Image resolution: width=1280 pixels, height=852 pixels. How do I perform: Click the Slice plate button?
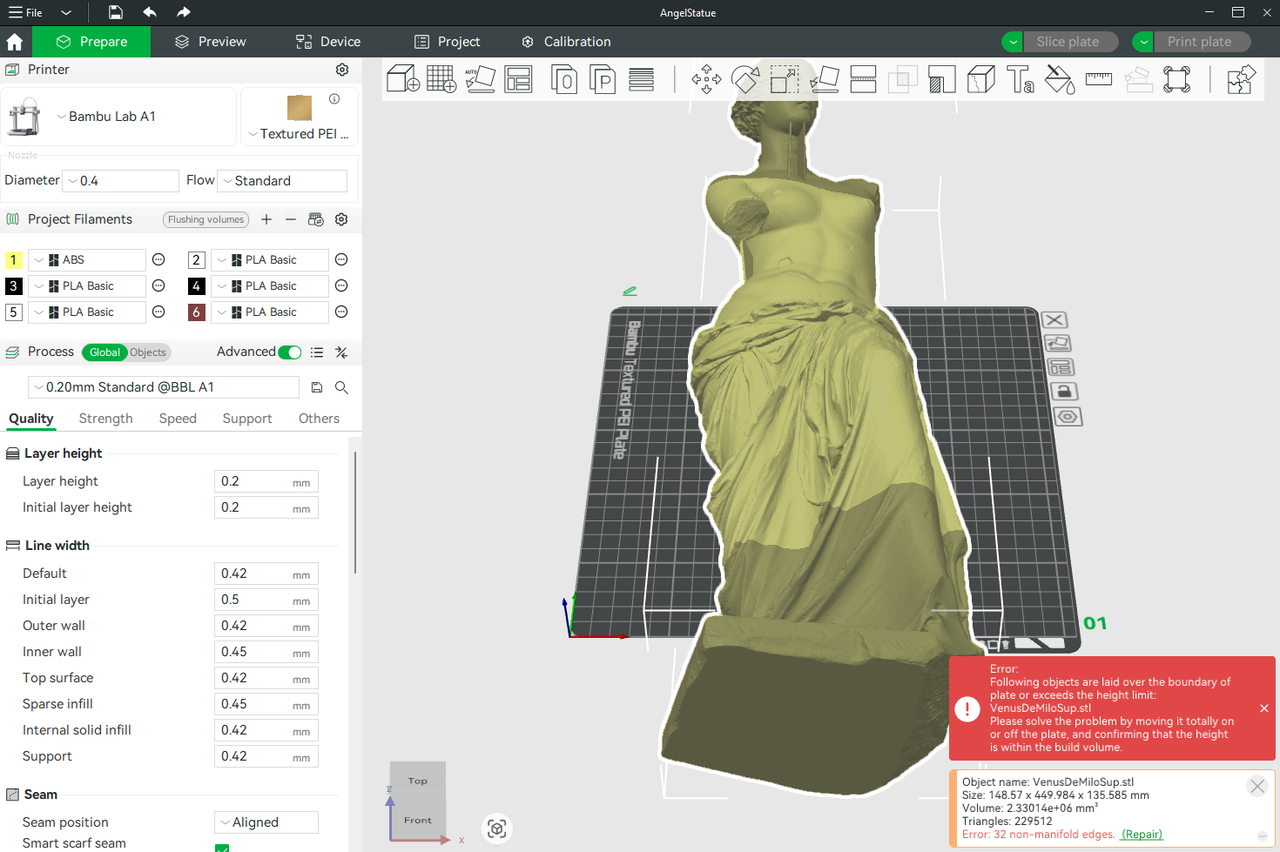(1068, 42)
